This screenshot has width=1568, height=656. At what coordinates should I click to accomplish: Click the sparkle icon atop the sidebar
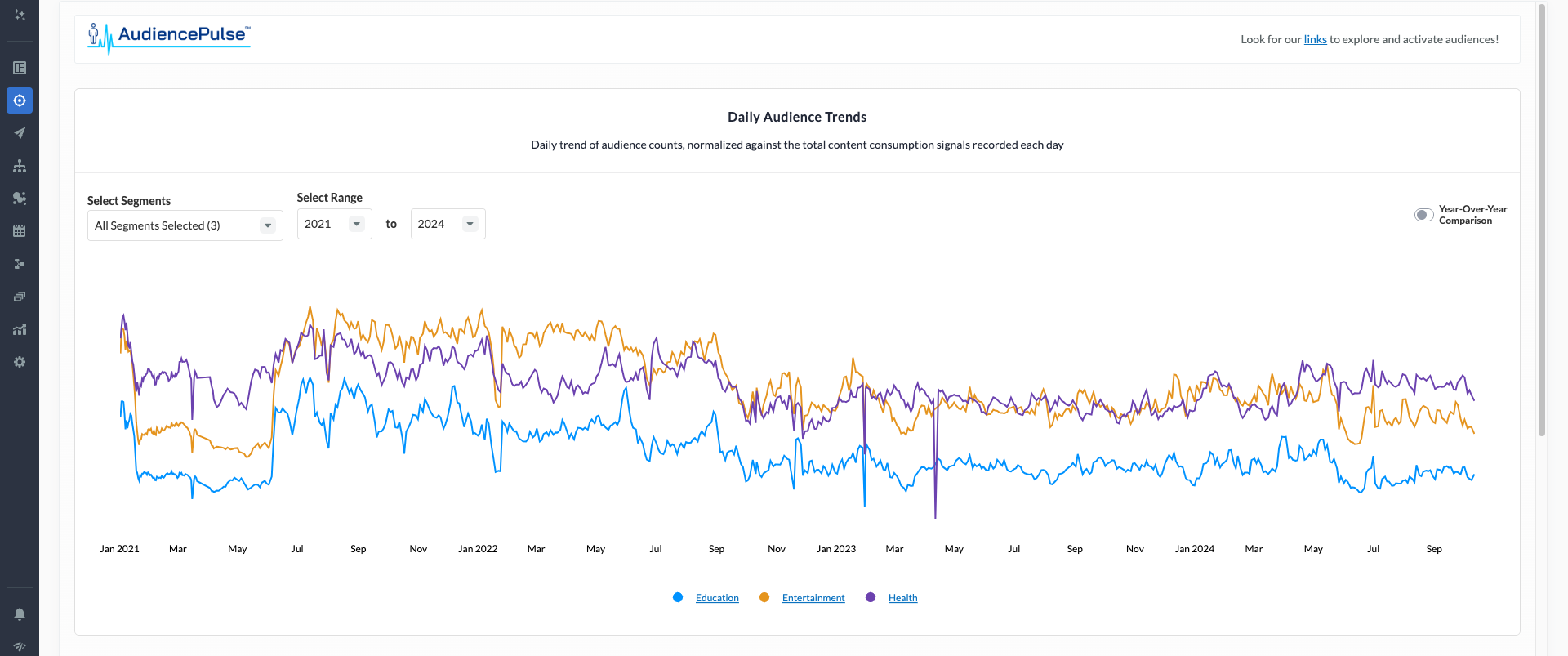click(20, 15)
